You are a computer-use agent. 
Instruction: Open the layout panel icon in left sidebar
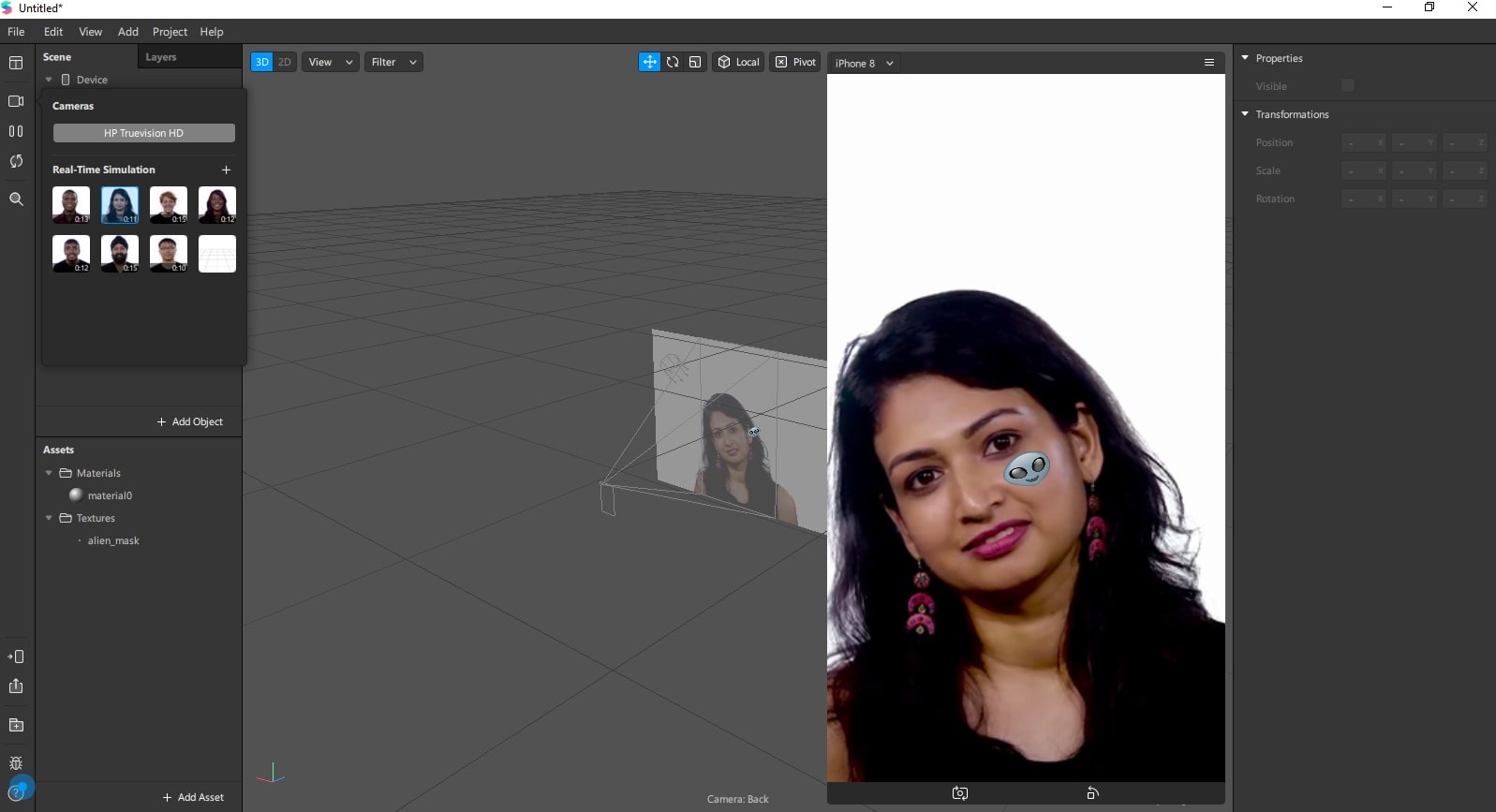coord(16,63)
